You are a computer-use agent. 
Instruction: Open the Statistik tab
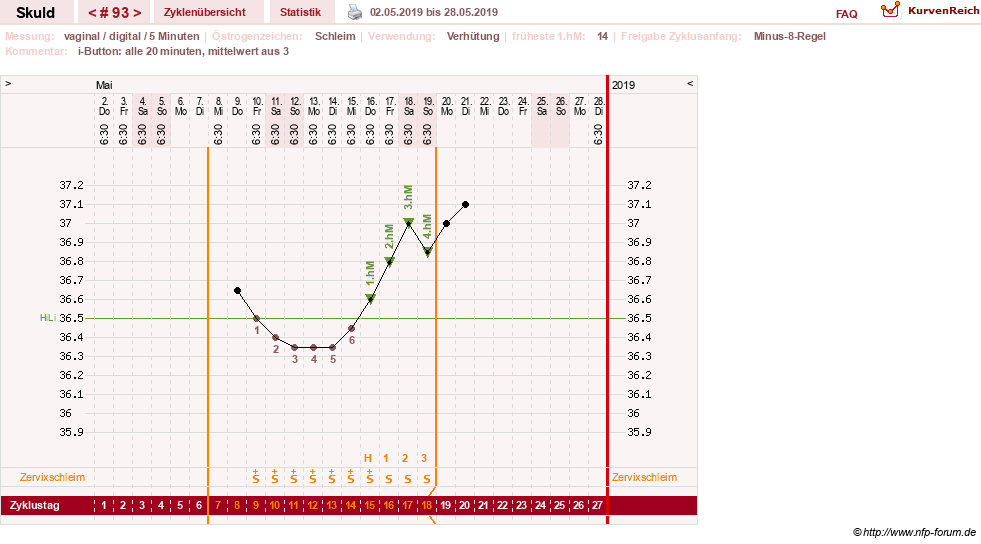300,12
